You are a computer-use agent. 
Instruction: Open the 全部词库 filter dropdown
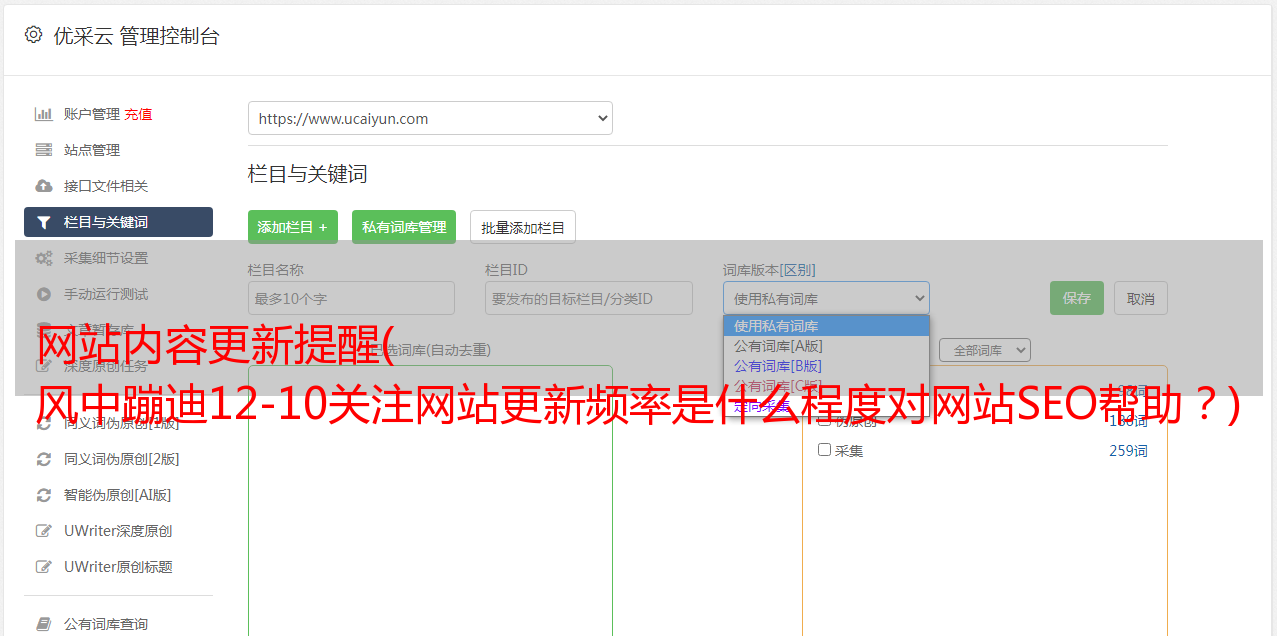985,350
